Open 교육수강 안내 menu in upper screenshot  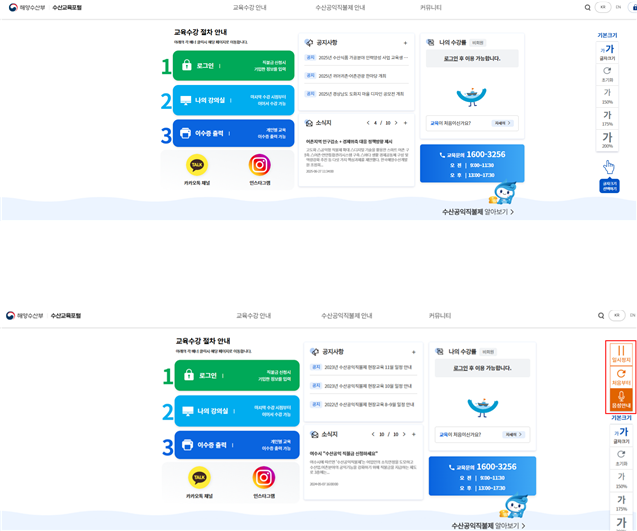[249, 7]
